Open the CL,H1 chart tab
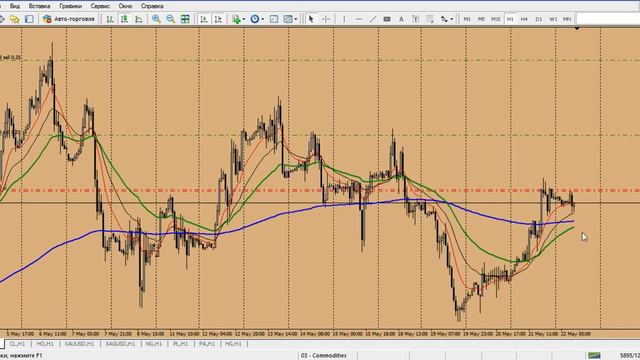Screen dimensions: 640x360 click(x=18, y=344)
